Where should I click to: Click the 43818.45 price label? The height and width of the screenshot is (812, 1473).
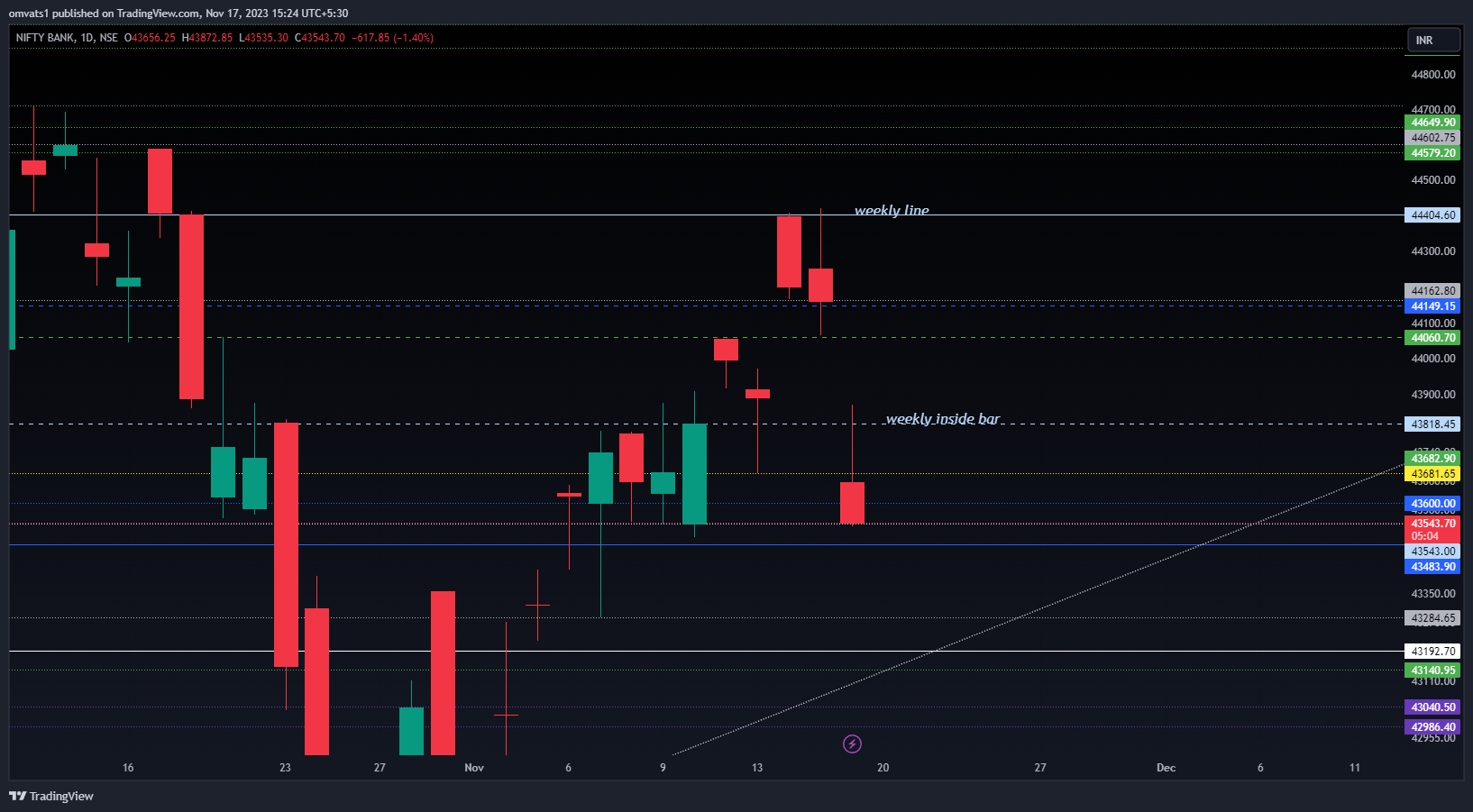[x=1432, y=424]
